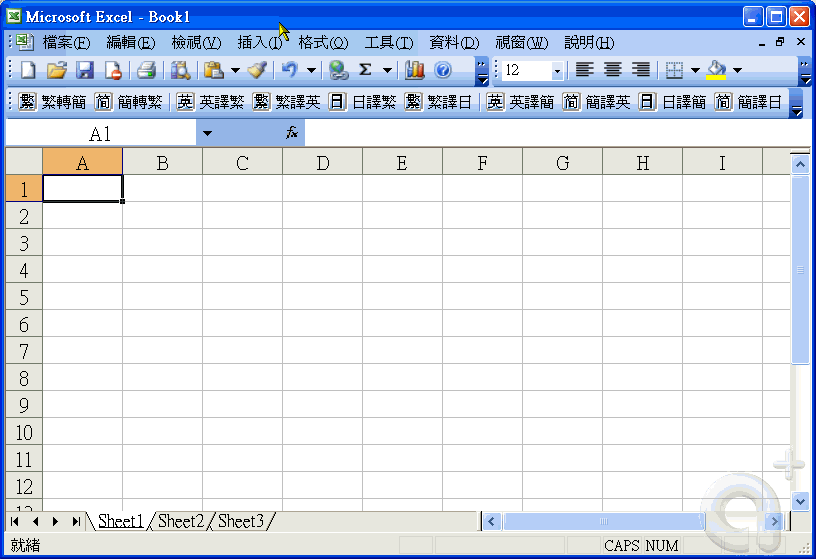Click the 簡轉繁 conversion button
Viewport: 816px width, 560px height.
click(129, 102)
